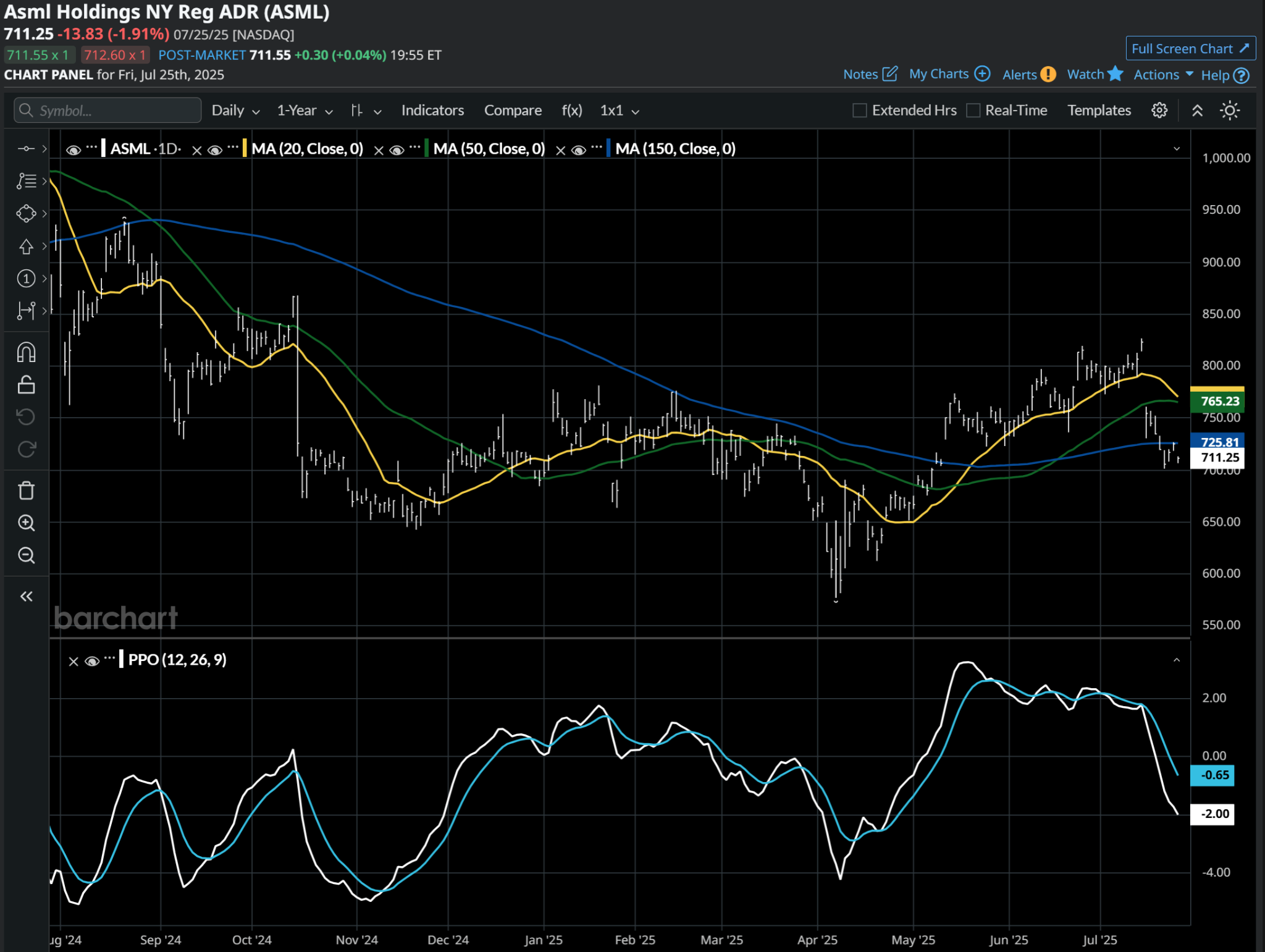Select the measure range tool
1265x952 pixels.
(26, 311)
